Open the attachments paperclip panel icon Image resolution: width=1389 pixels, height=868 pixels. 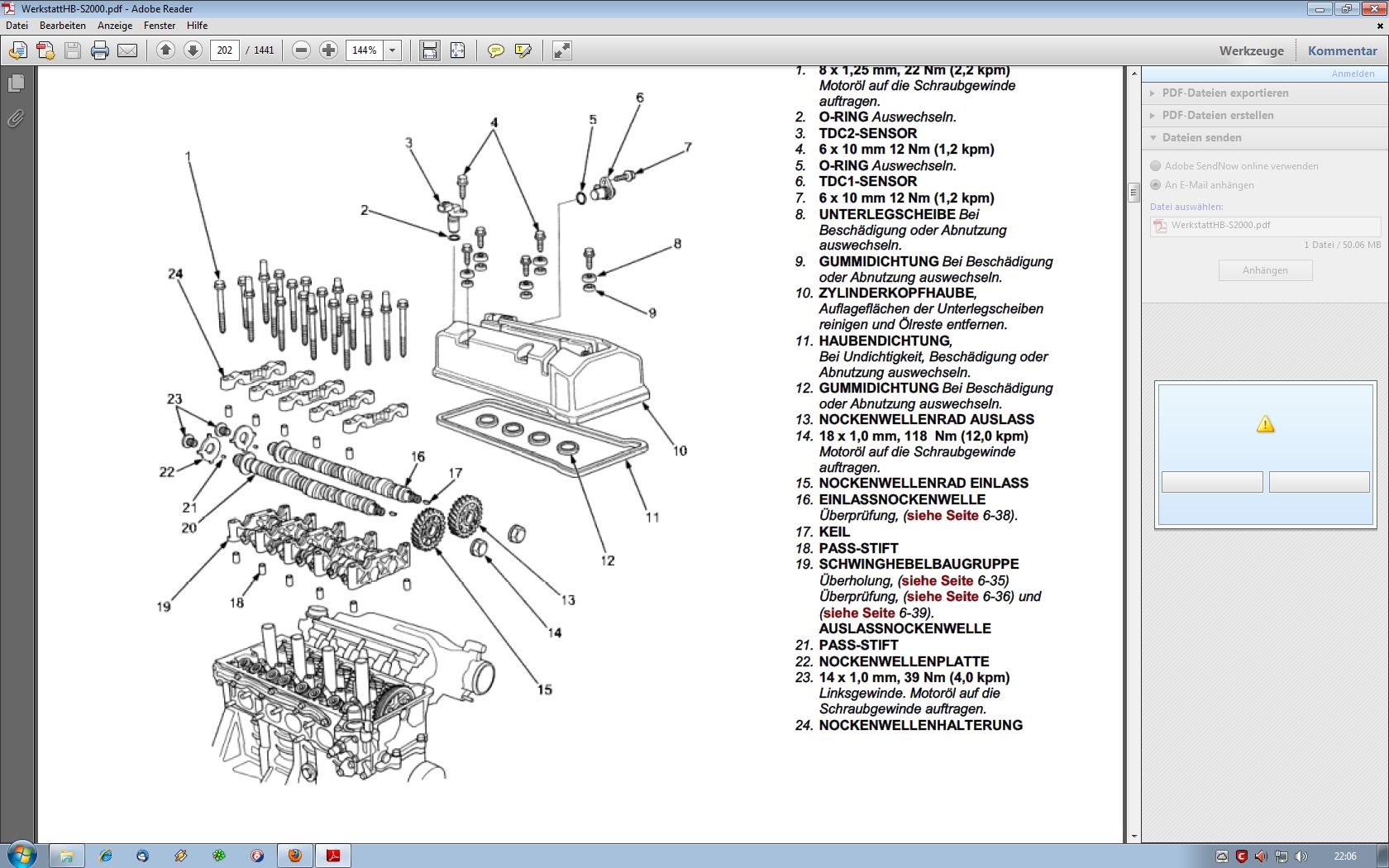pos(16,119)
